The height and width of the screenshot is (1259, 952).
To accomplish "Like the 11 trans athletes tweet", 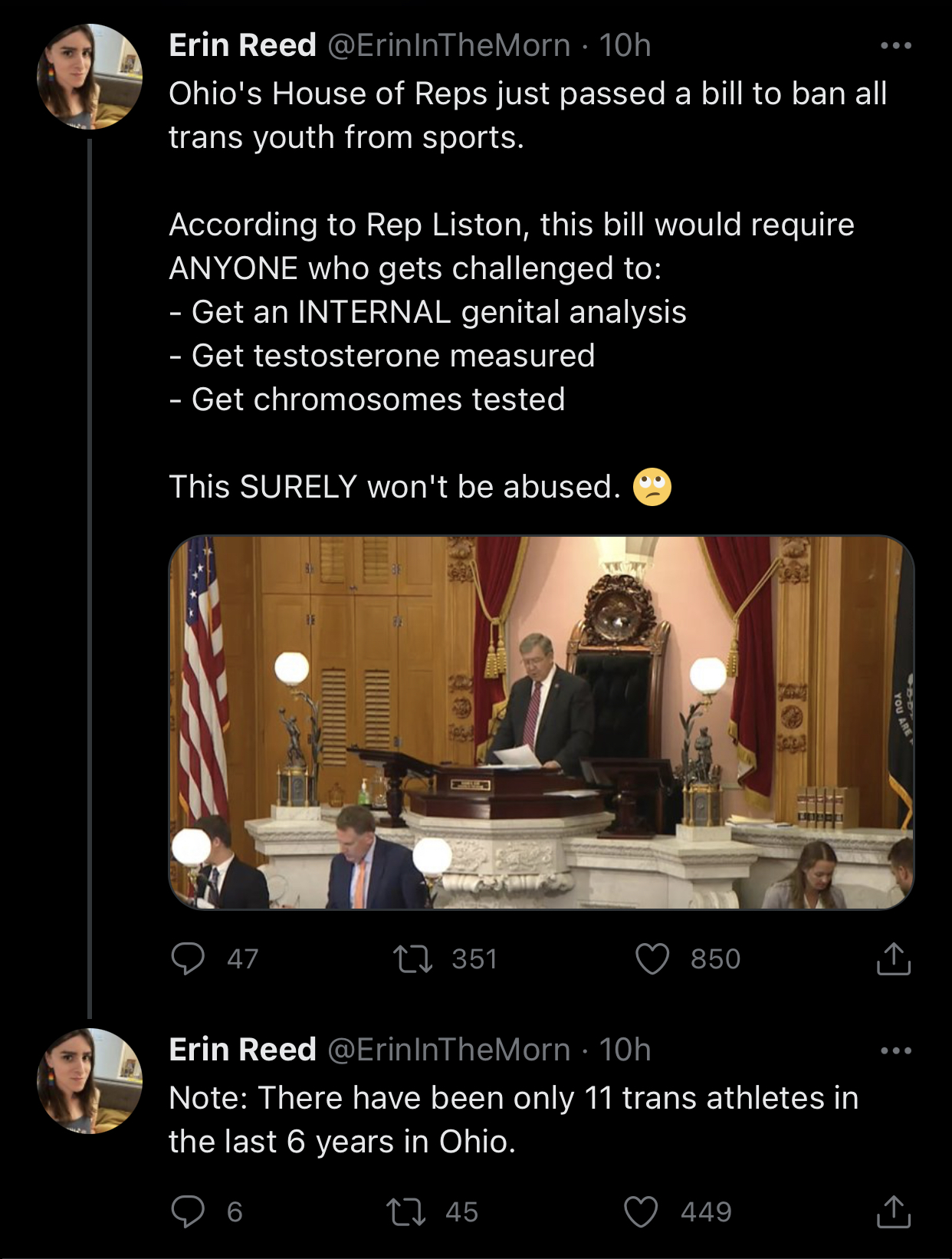I will coord(641,1211).
